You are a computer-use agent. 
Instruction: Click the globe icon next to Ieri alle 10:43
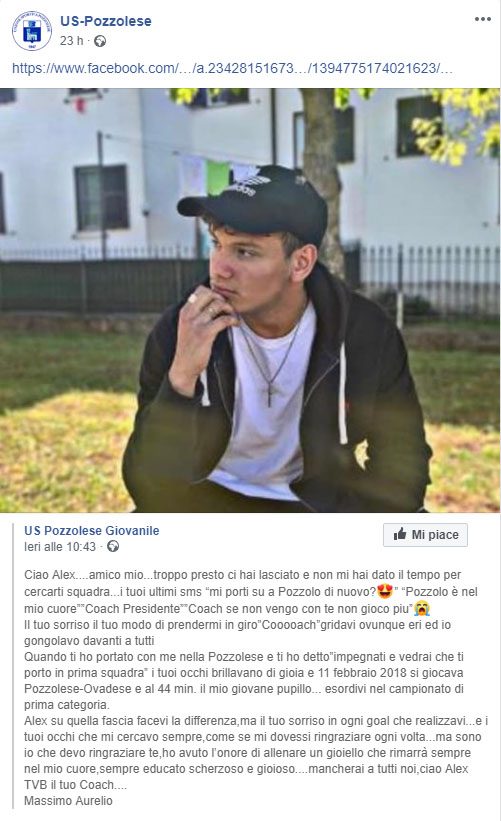(113, 547)
